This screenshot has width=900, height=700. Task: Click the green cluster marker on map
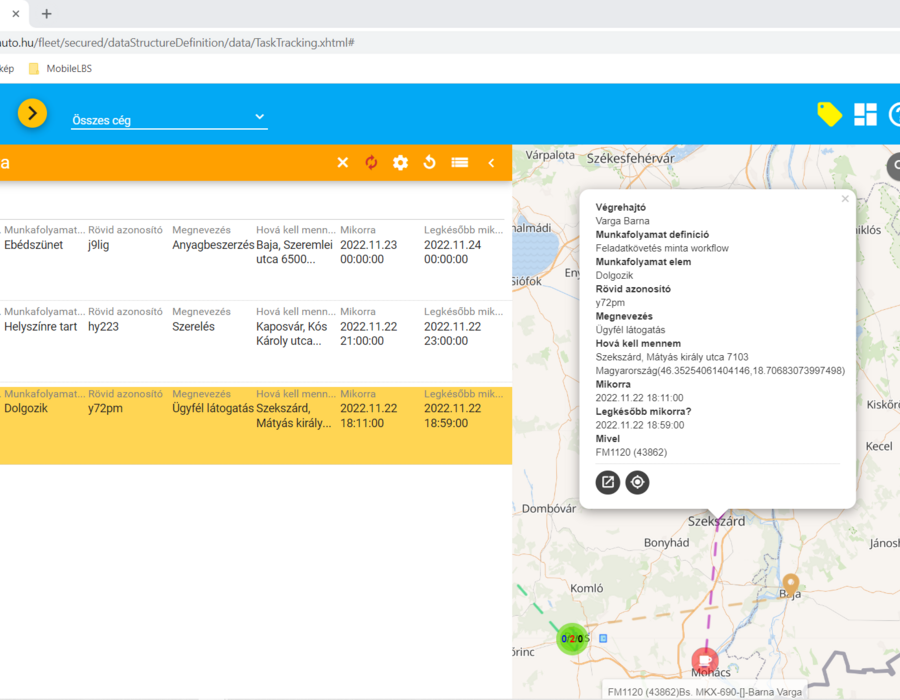(x=572, y=639)
